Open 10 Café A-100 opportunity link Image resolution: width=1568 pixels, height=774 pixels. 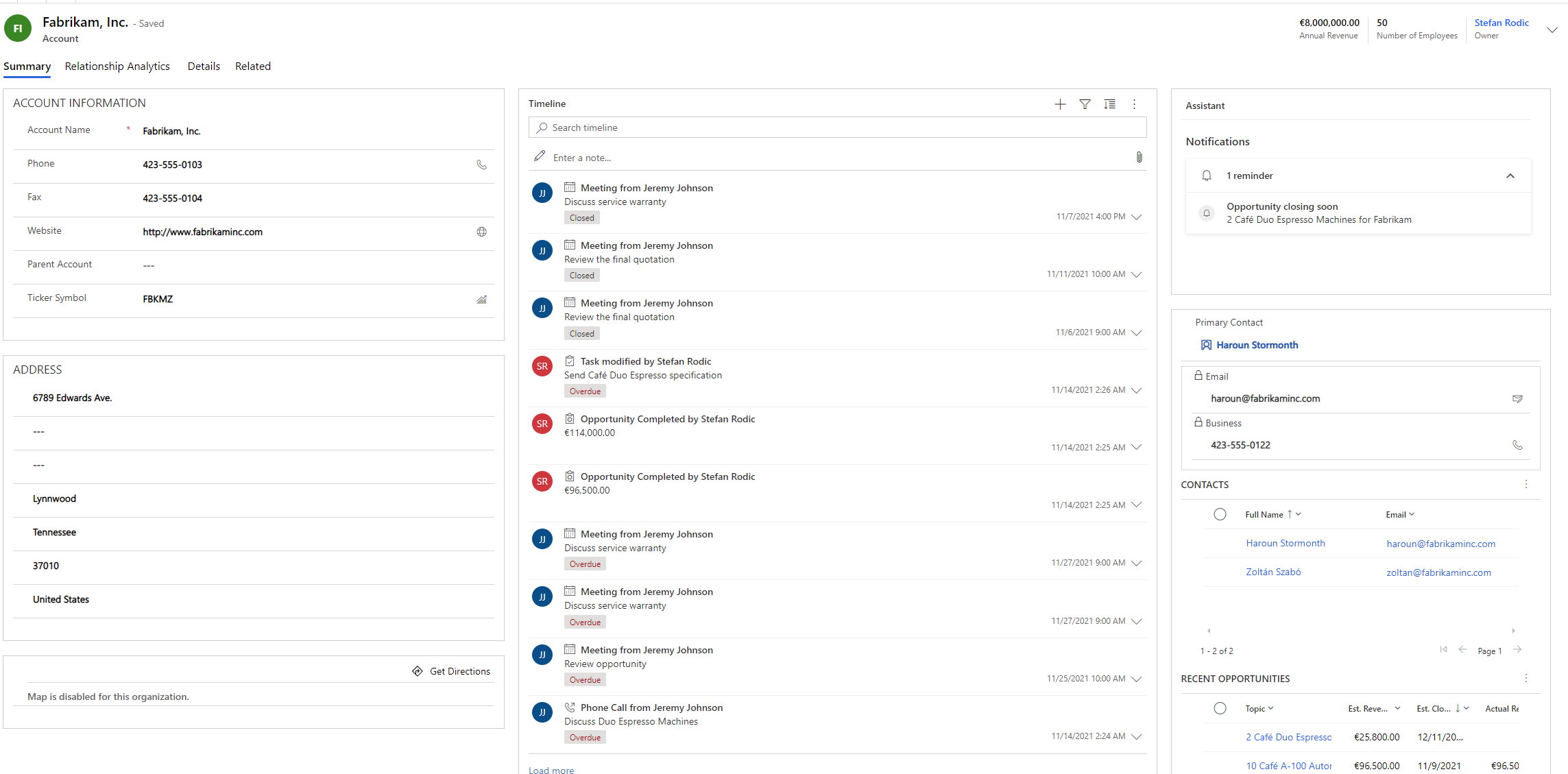(x=1288, y=766)
